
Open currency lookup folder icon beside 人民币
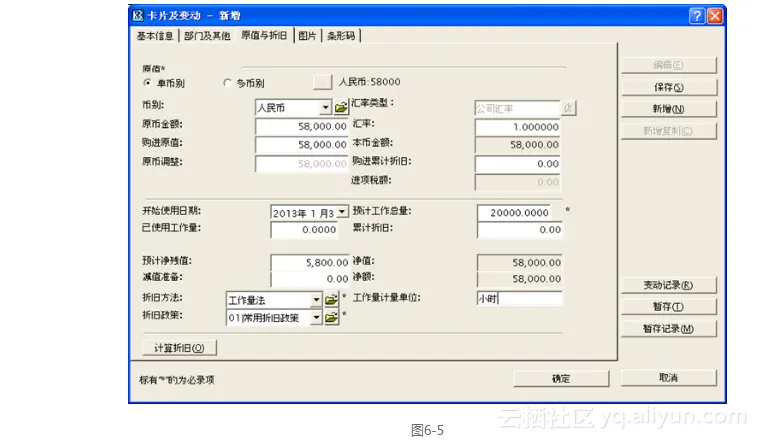[x=341, y=107]
